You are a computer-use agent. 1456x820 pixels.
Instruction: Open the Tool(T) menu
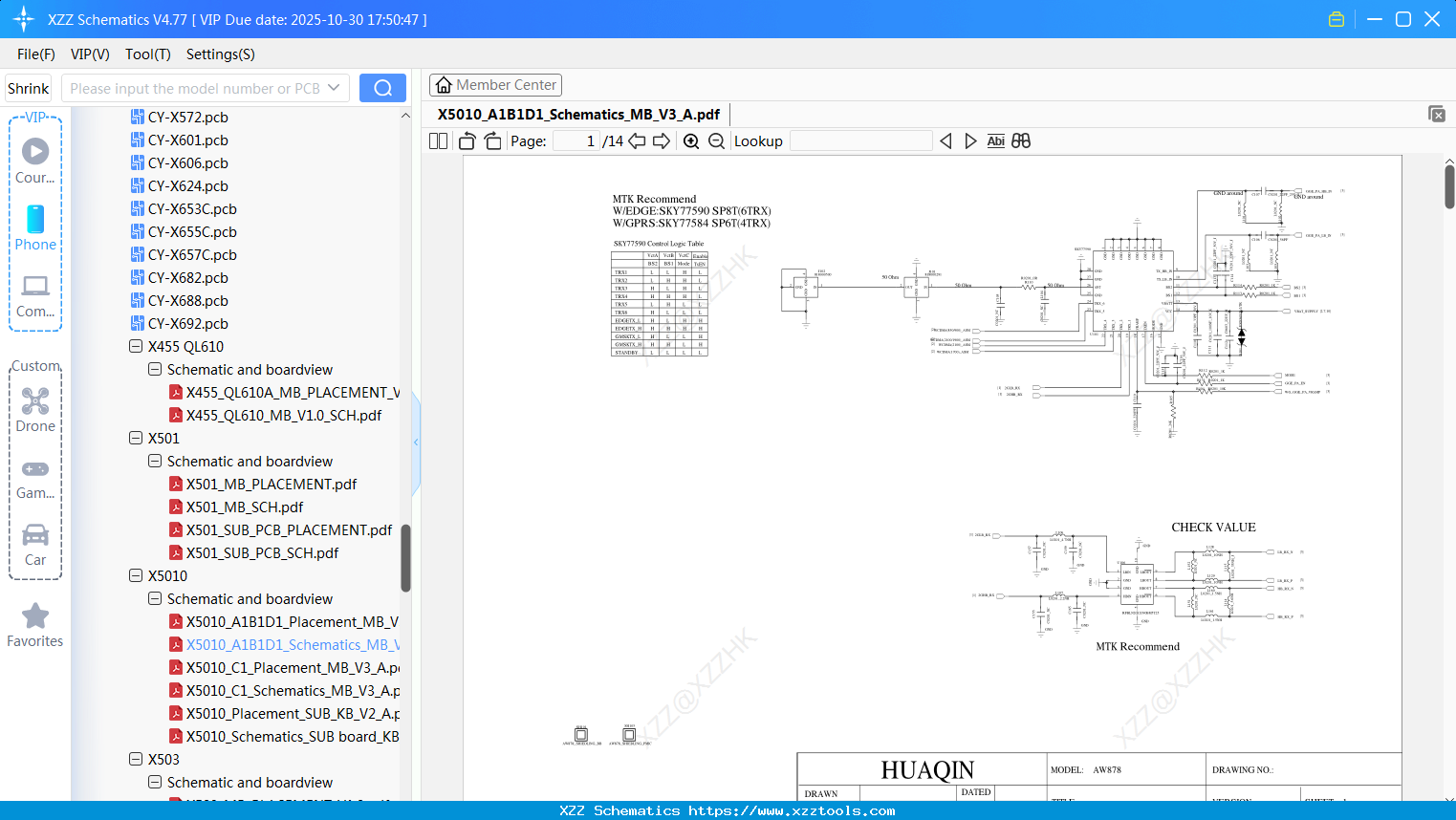coord(147,54)
